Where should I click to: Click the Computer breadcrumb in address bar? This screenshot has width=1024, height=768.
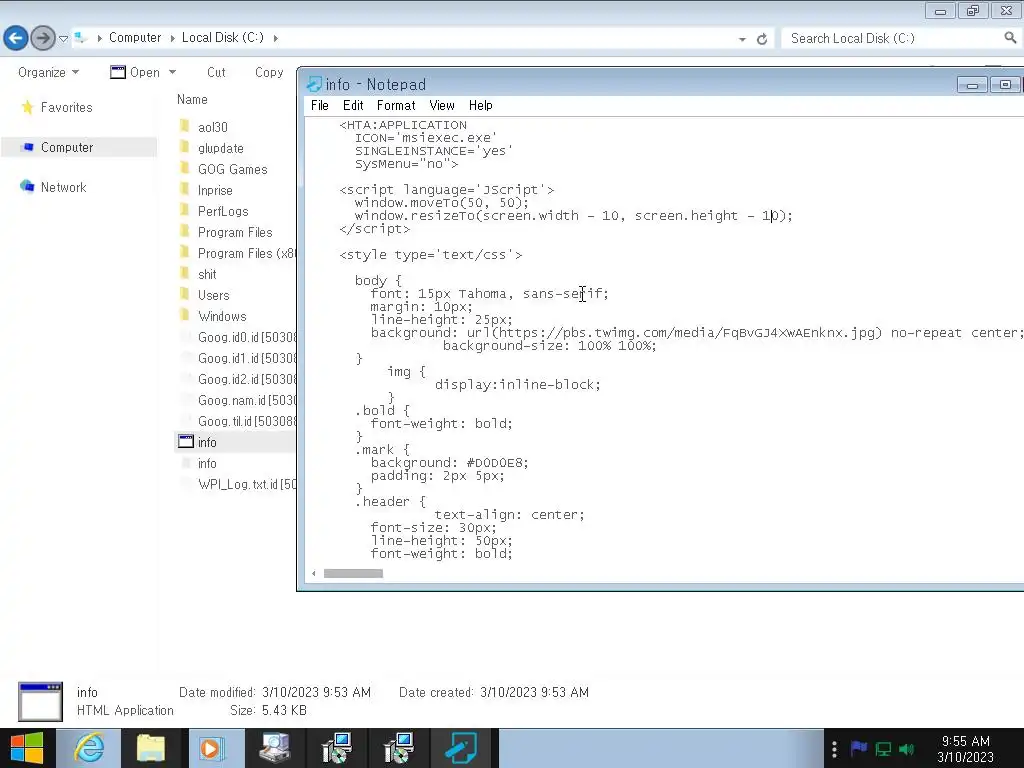(135, 37)
